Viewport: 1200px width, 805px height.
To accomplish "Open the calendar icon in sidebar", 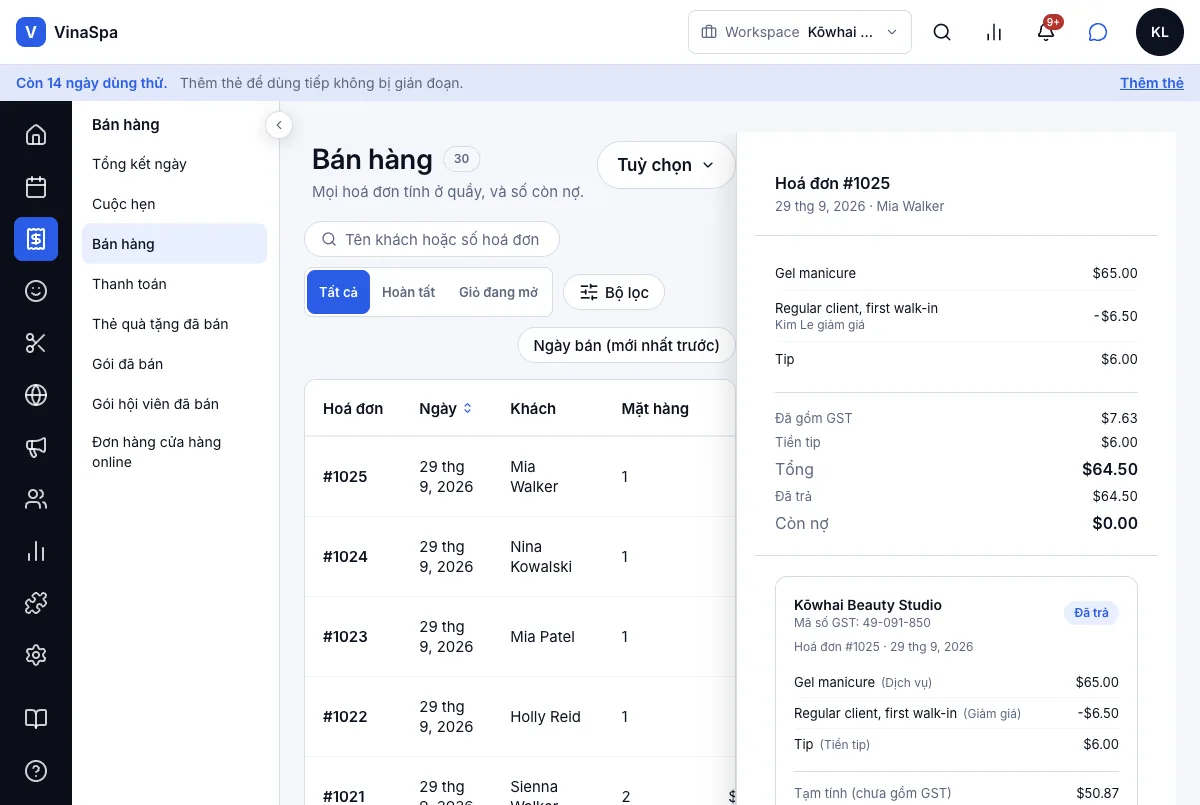I will [x=36, y=187].
